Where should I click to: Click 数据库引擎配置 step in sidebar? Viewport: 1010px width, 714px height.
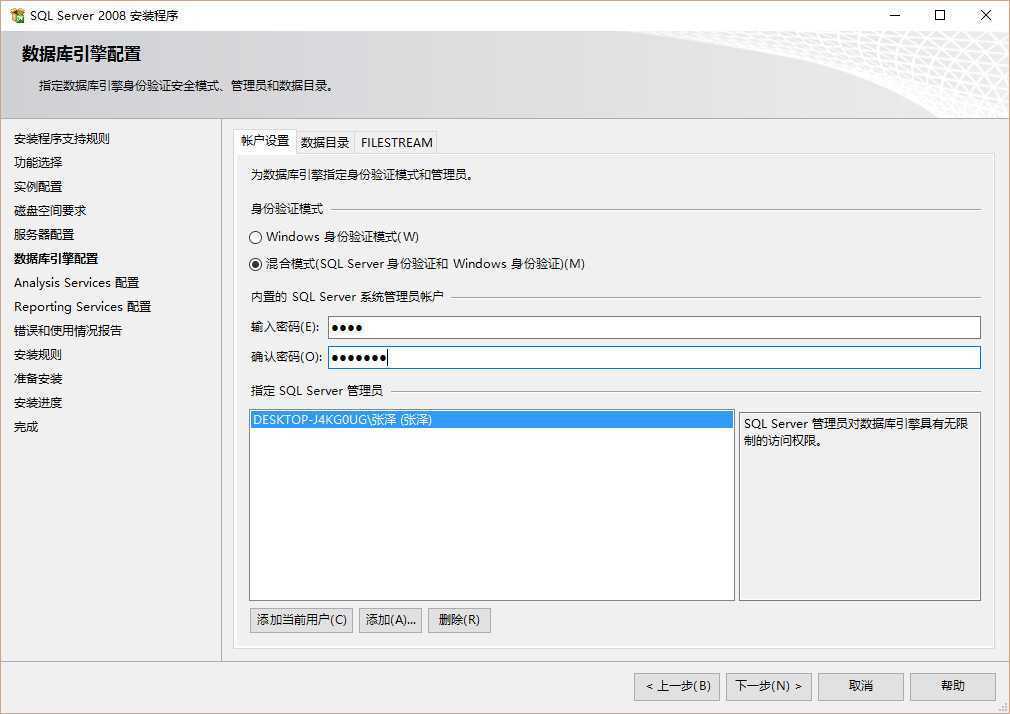(56, 258)
